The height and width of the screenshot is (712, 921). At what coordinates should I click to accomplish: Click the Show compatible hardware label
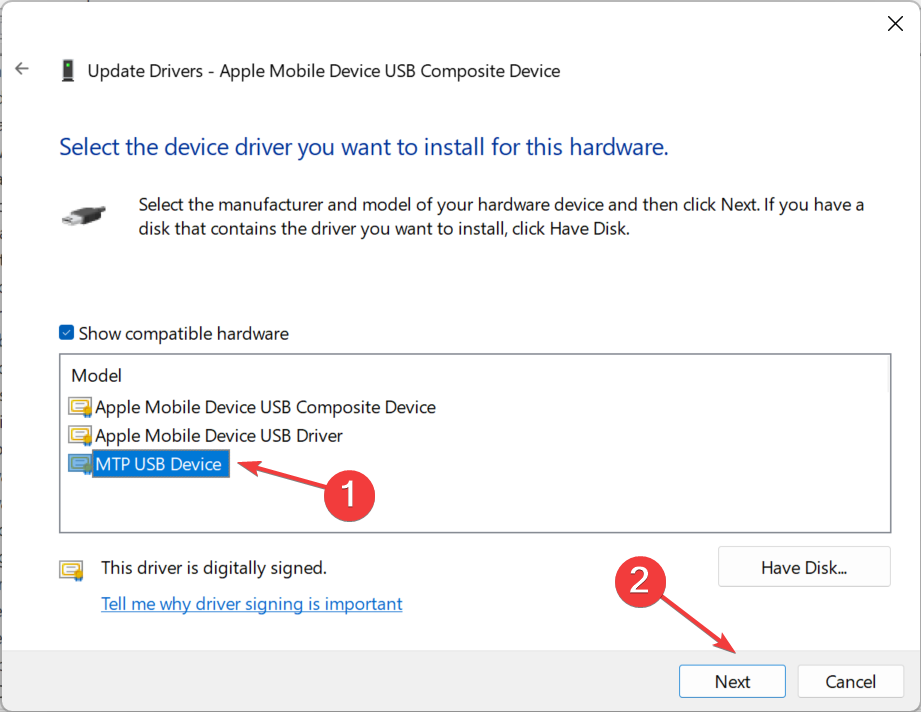[184, 334]
